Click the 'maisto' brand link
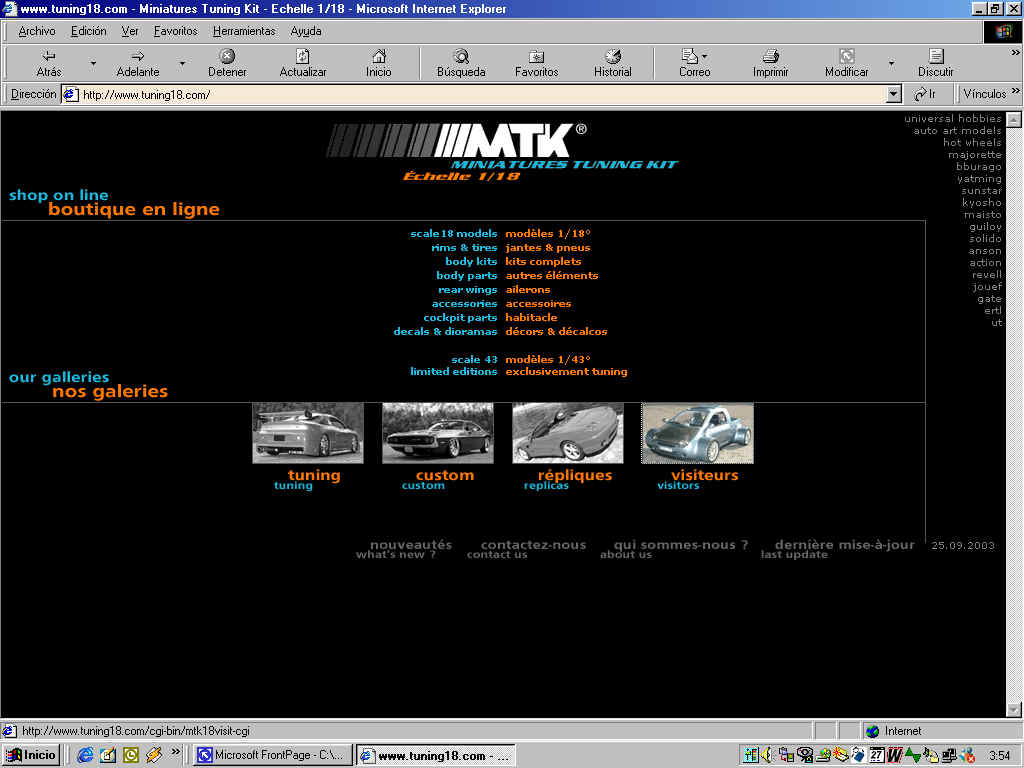This screenshot has width=1024, height=768. 982,214
